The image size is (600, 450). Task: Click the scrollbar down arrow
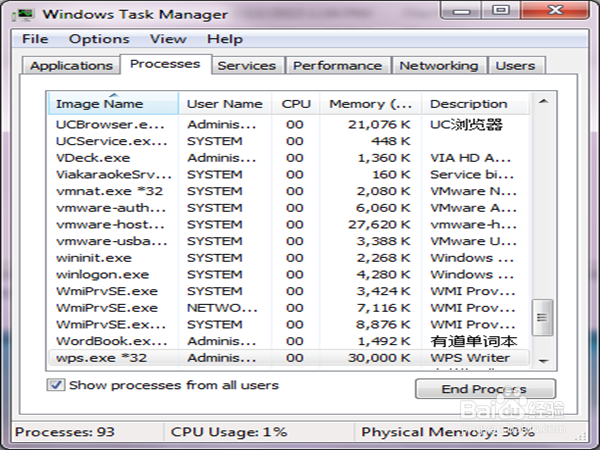click(x=543, y=360)
